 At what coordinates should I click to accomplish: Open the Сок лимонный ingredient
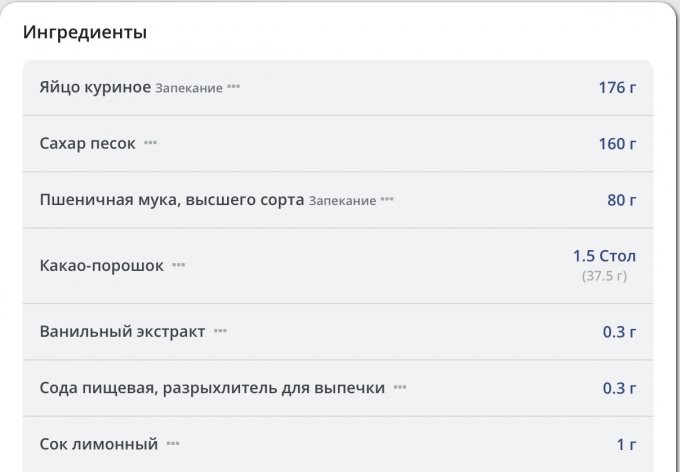99,443
